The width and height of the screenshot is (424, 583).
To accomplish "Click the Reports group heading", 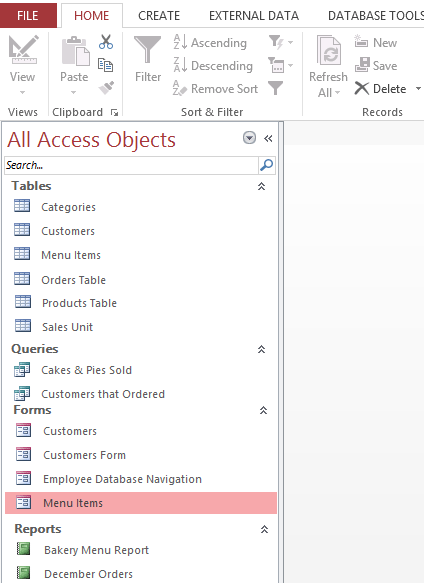I will coord(38,529).
